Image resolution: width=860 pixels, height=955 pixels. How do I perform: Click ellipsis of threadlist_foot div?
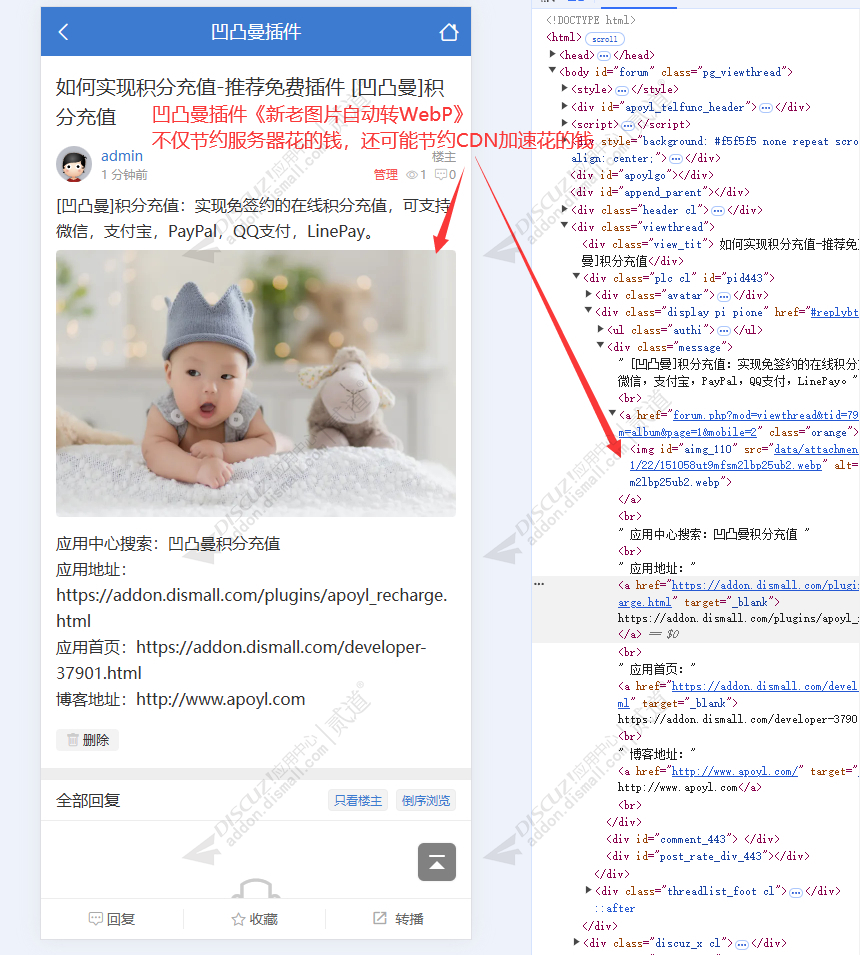(x=796, y=892)
